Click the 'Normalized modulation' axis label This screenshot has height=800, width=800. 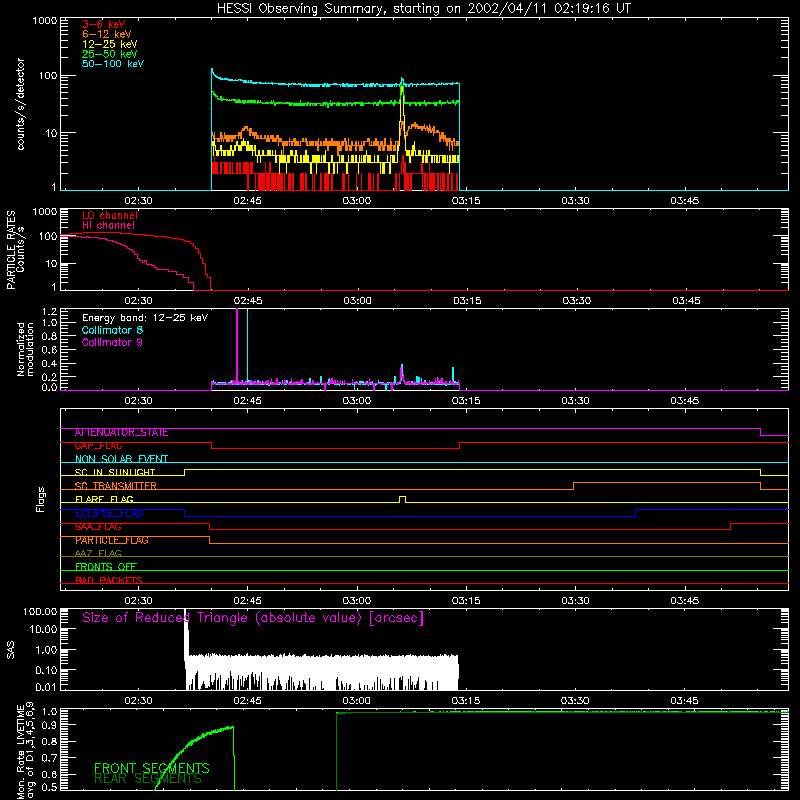[25, 349]
